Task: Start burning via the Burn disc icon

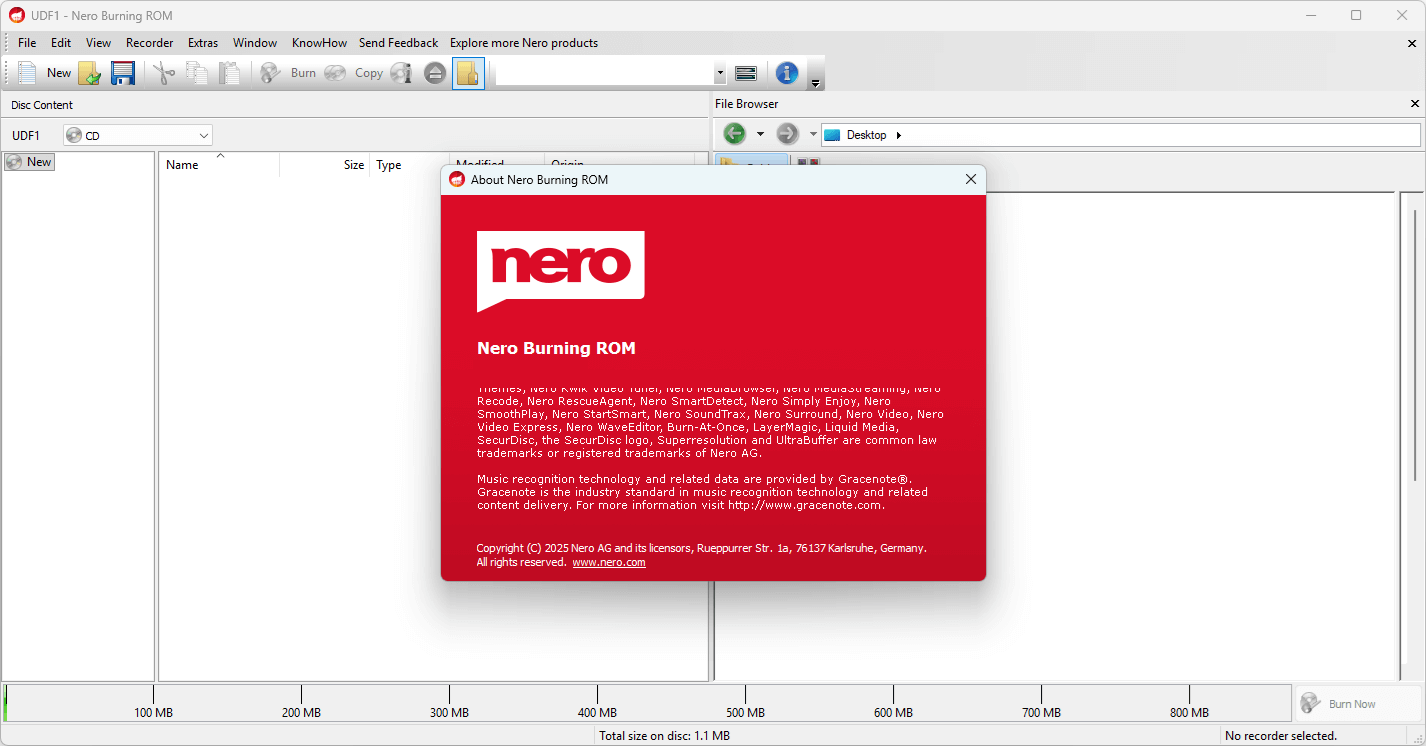Action: [x=269, y=72]
